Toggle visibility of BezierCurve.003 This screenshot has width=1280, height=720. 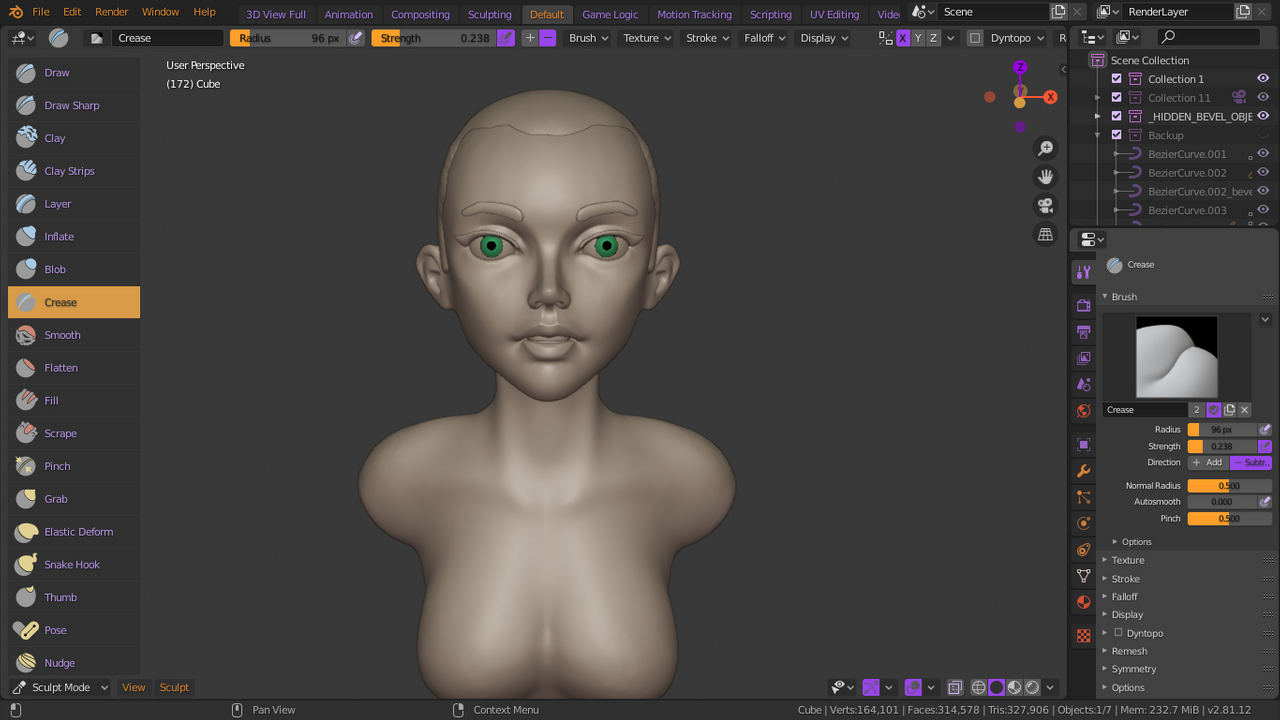point(1263,210)
